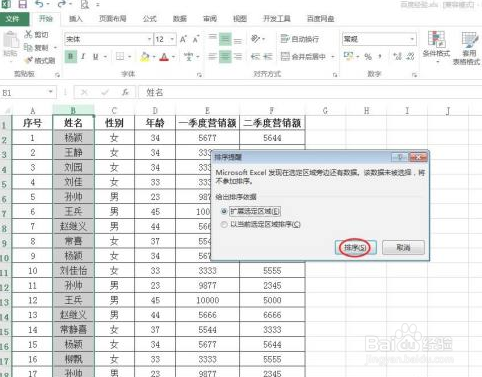Click the Save icon in quick access toolbar

[23, 4]
